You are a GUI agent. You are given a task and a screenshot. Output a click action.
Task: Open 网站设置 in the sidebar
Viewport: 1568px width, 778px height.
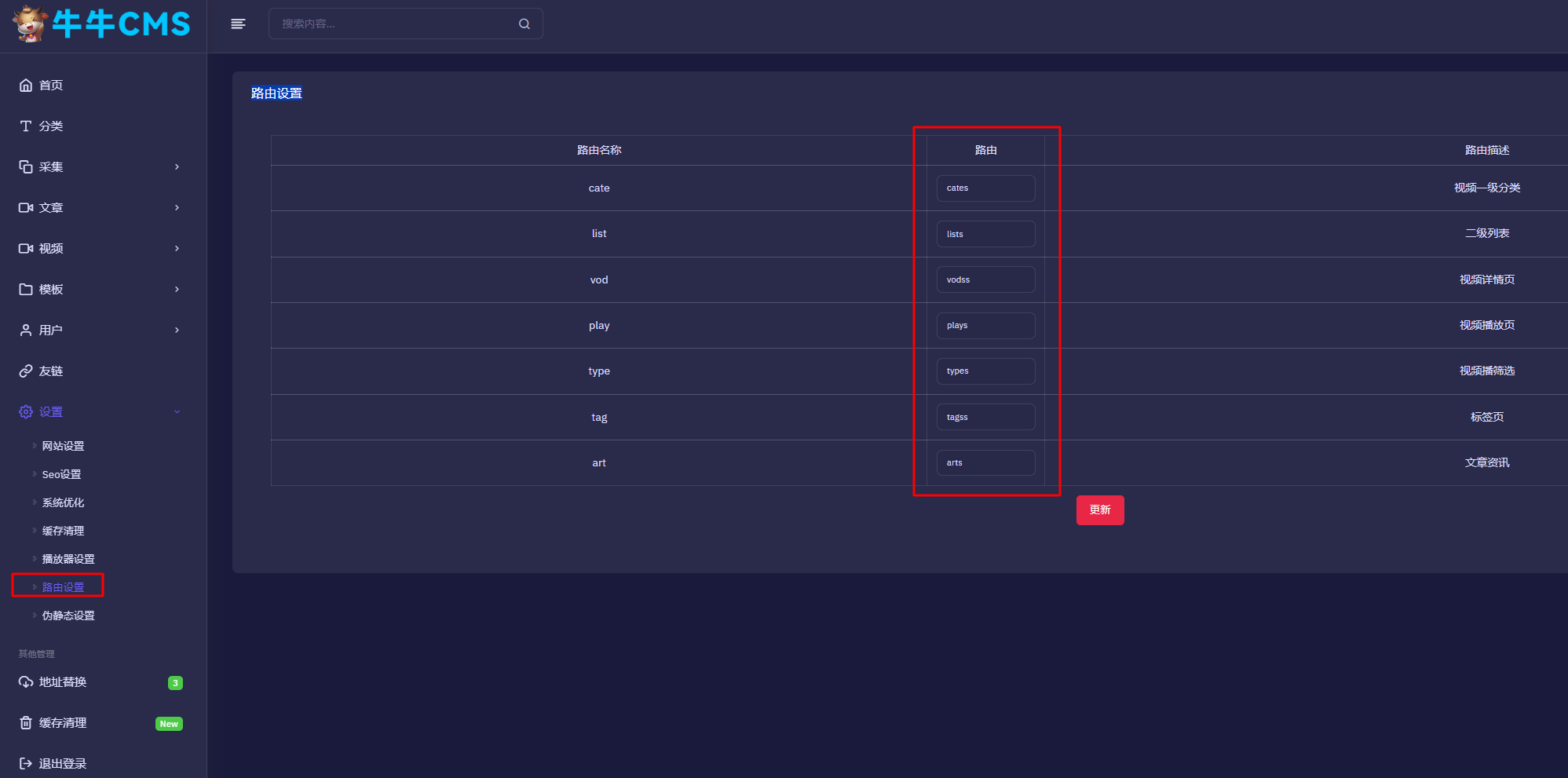point(63,446)
